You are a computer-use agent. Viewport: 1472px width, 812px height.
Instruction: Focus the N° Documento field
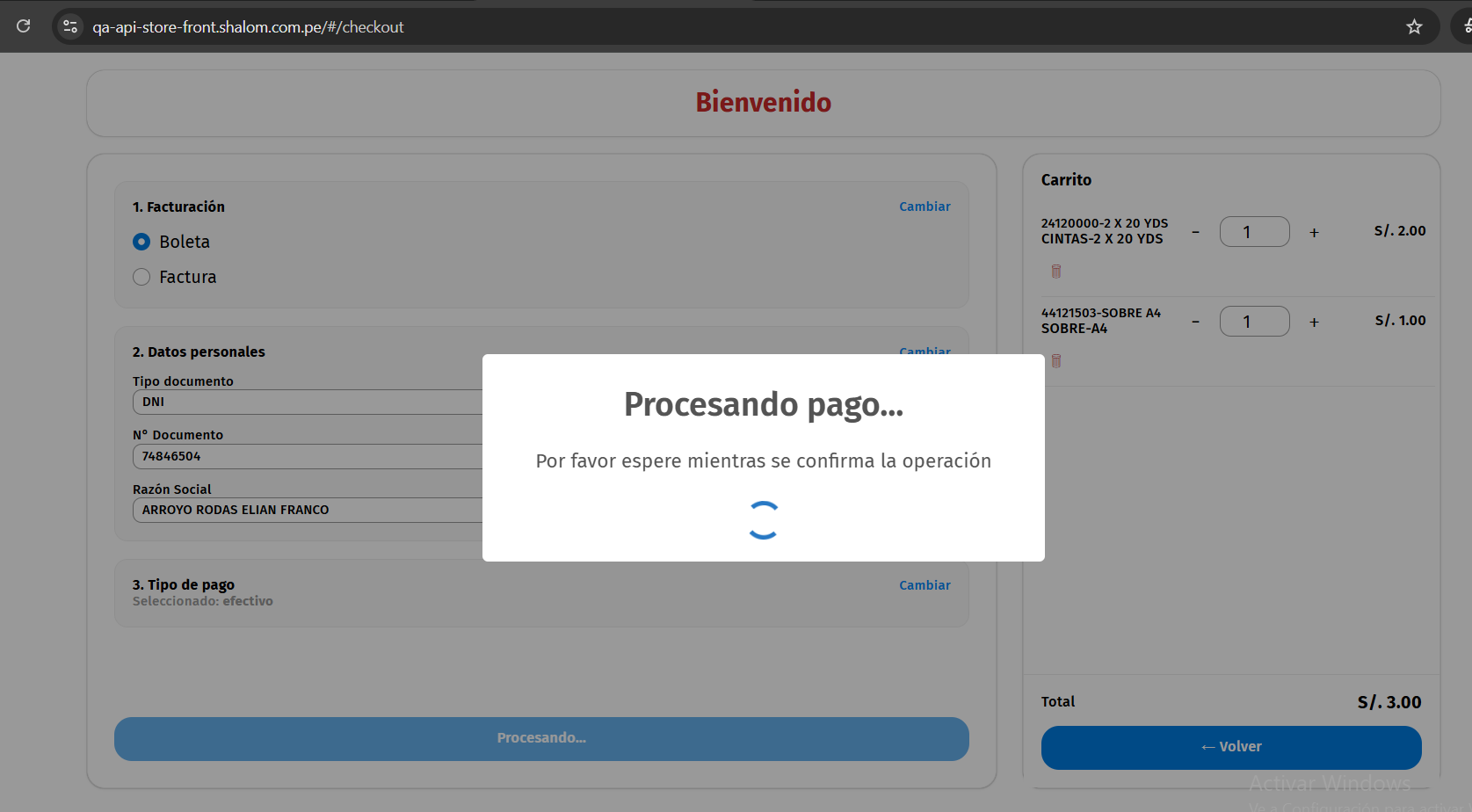[x=308, y=456]
